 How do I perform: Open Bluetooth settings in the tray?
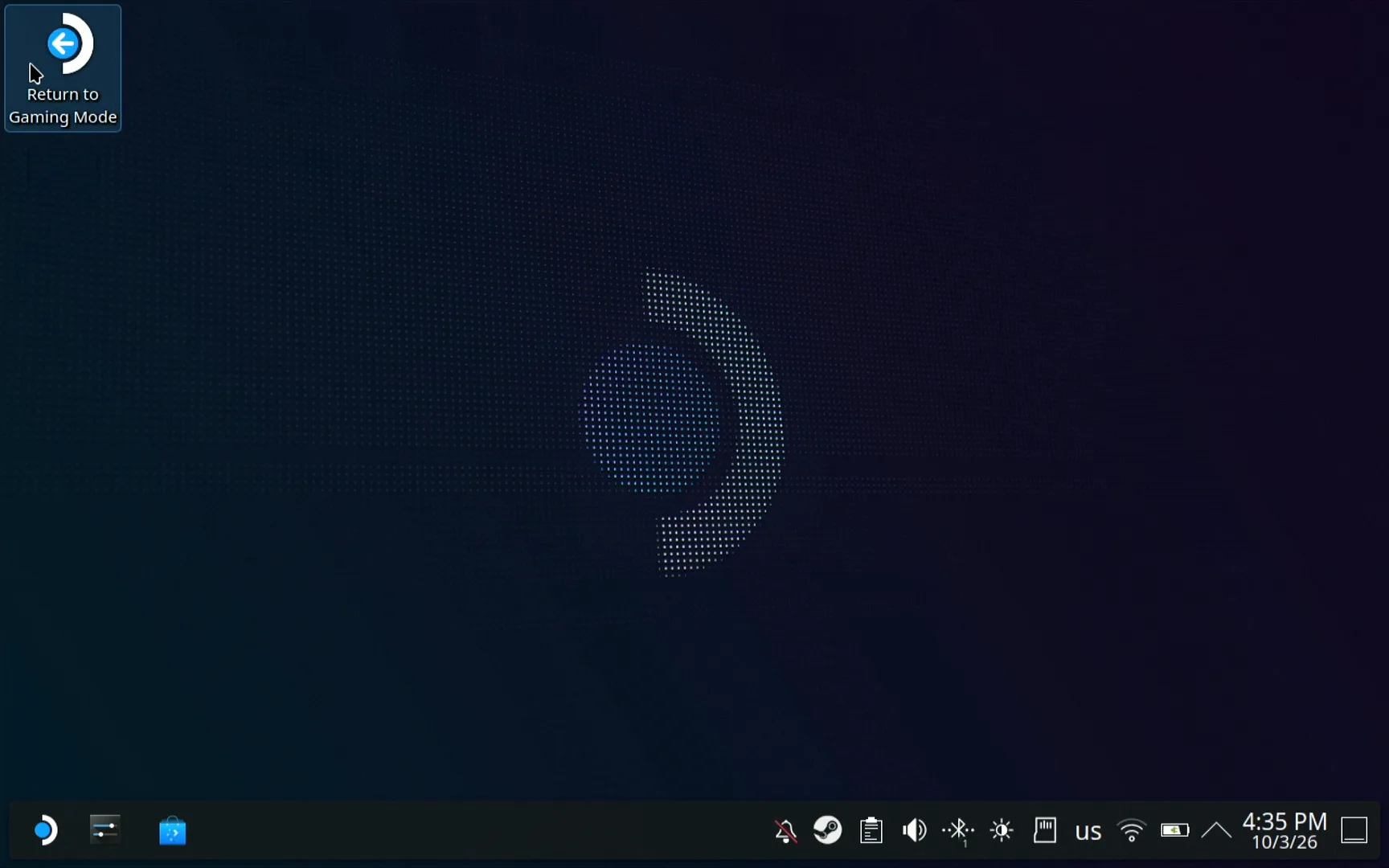tap(958, 830)
